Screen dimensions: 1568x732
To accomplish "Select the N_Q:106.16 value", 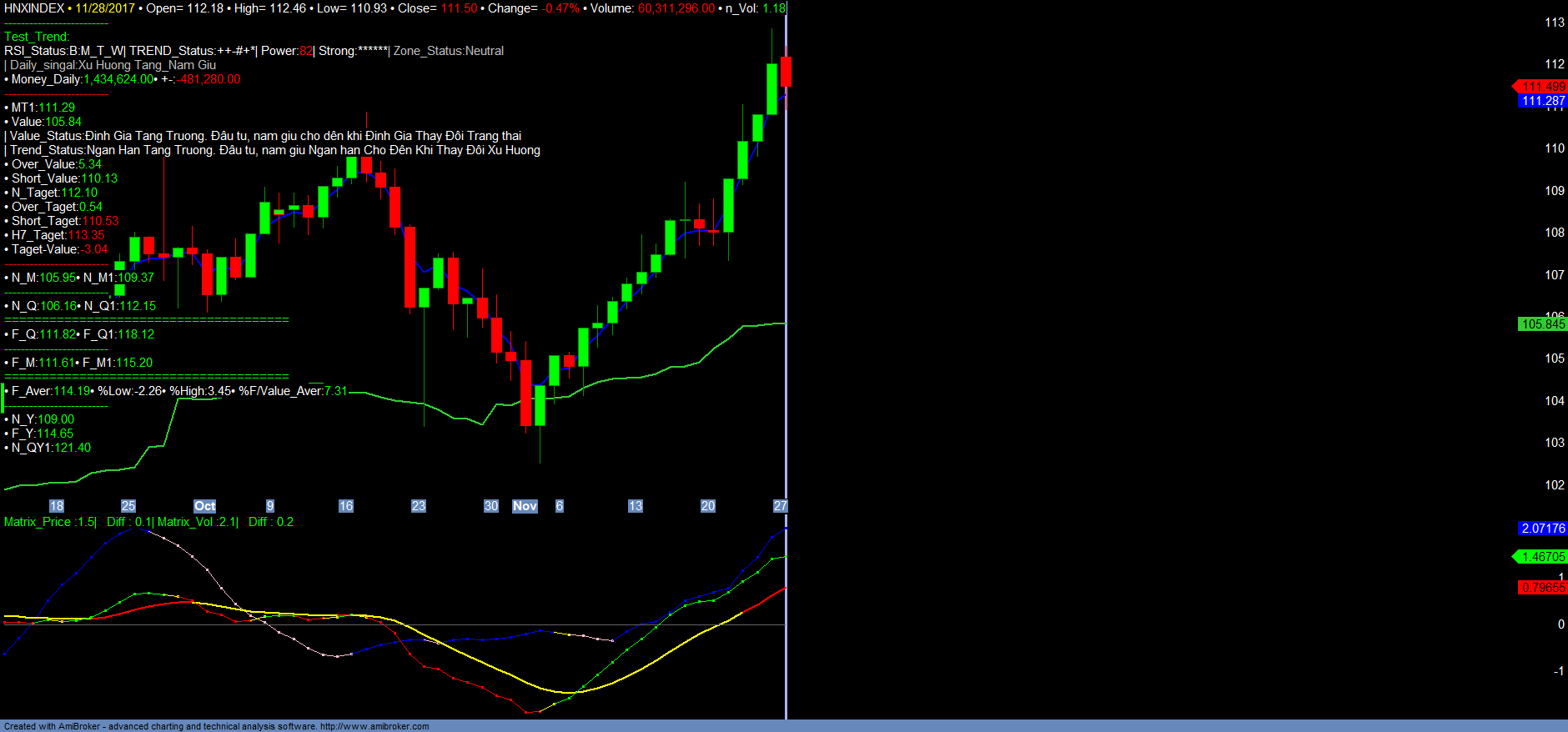I will 44,306.
